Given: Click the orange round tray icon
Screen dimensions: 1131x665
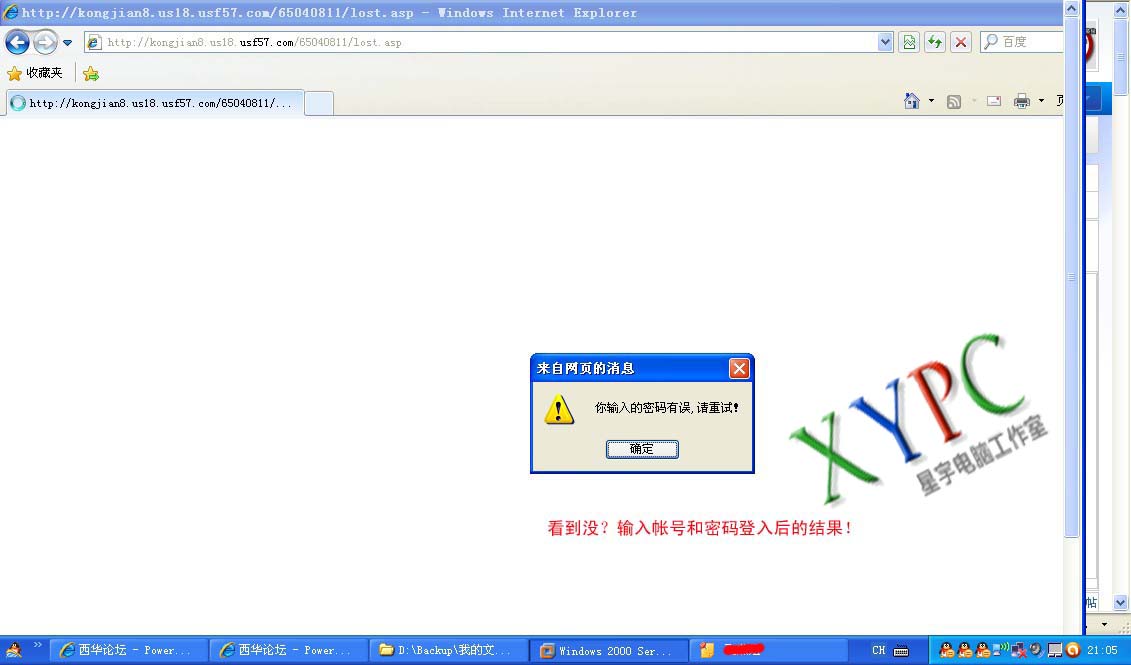Looking at the screenshot, I should [1073, 650].
